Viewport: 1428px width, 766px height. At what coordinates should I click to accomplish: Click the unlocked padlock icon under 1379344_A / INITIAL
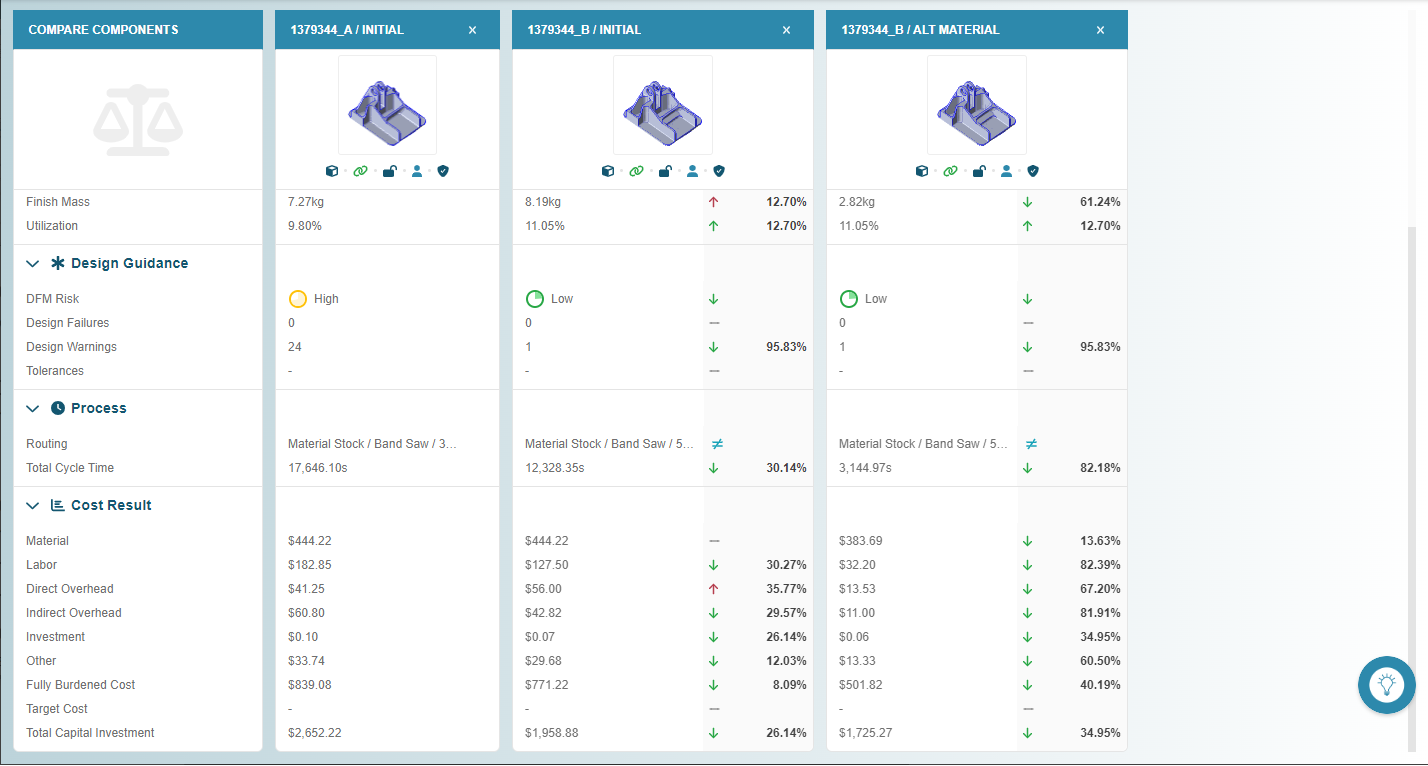pyautogui.click(x=389, y=171)
